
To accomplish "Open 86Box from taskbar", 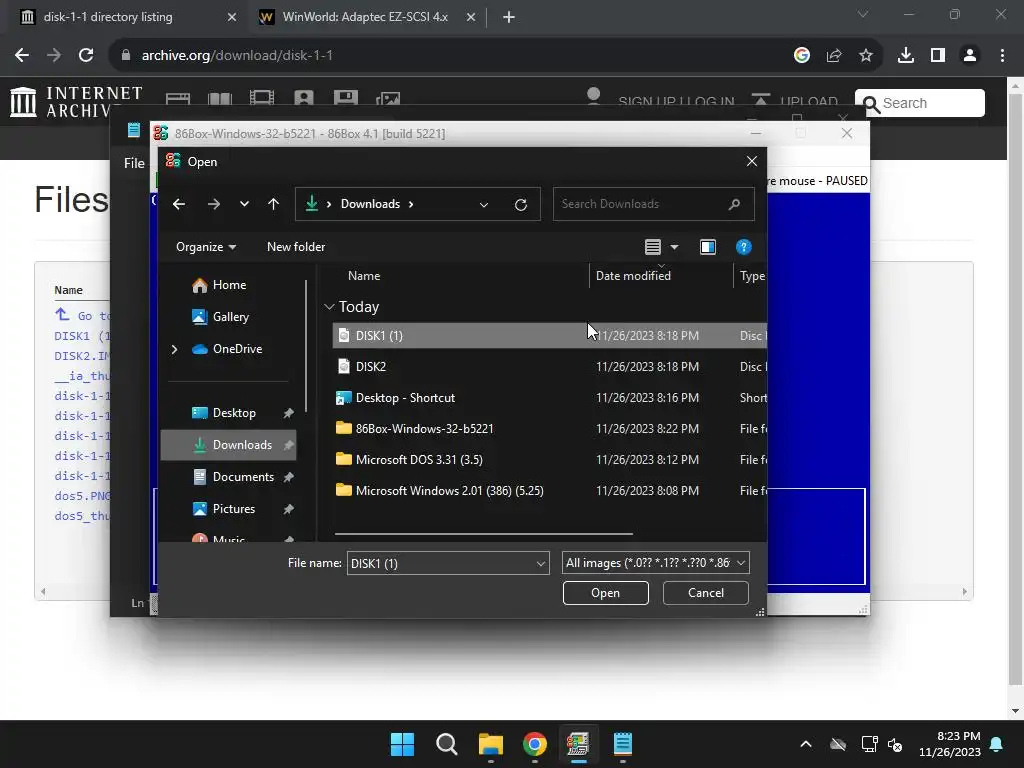I will click(x=579, y=744).
